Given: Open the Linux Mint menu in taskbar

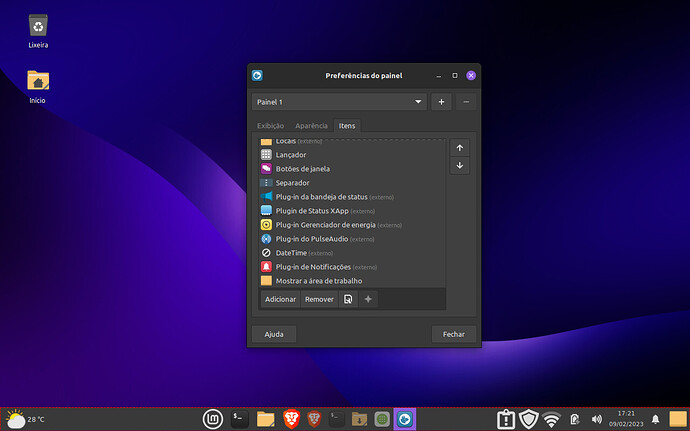Looking at the screenshot, I should 213,419.
